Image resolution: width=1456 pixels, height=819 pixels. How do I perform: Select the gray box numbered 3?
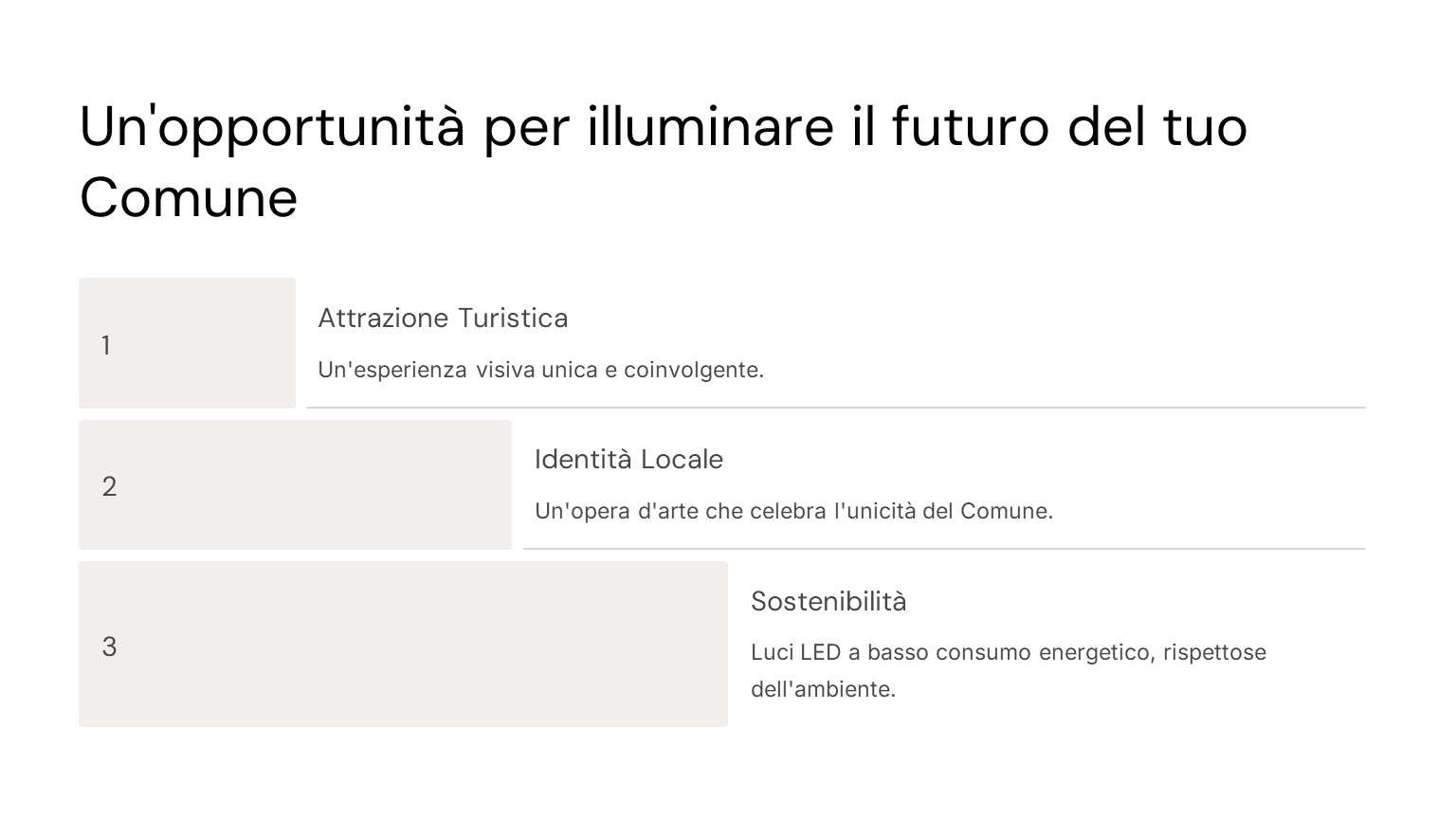(x=403, y=645)
